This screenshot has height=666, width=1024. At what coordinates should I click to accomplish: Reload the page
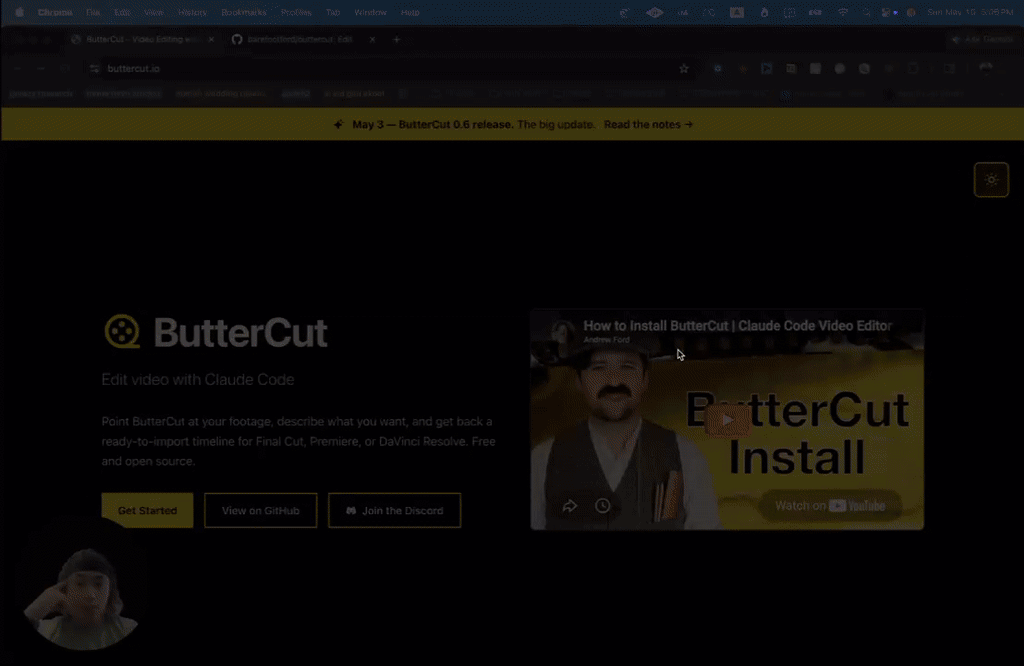pyautogui.click(x=65, y=69)
